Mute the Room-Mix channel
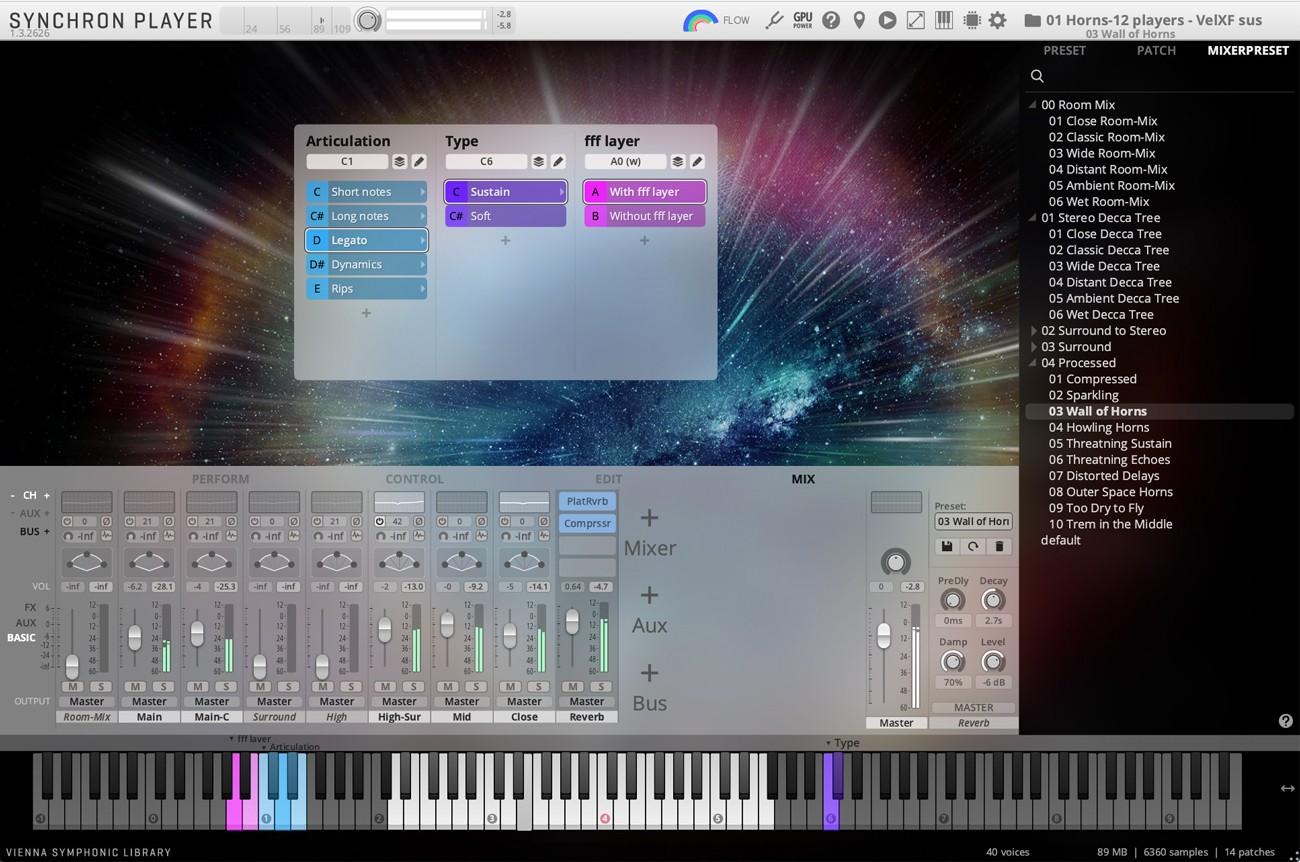 click(x=74, y=687)
